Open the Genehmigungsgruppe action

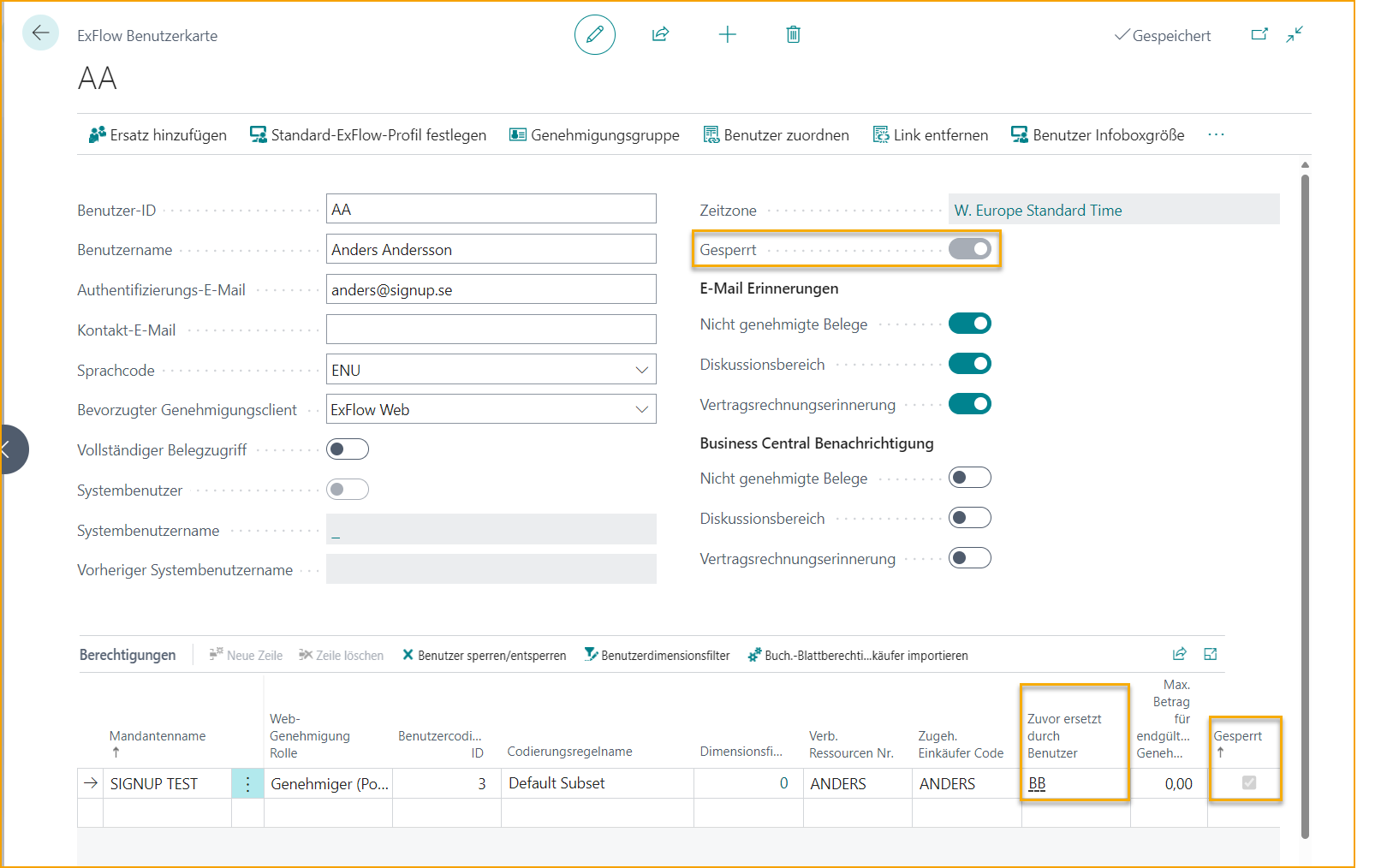coord(594,134)
